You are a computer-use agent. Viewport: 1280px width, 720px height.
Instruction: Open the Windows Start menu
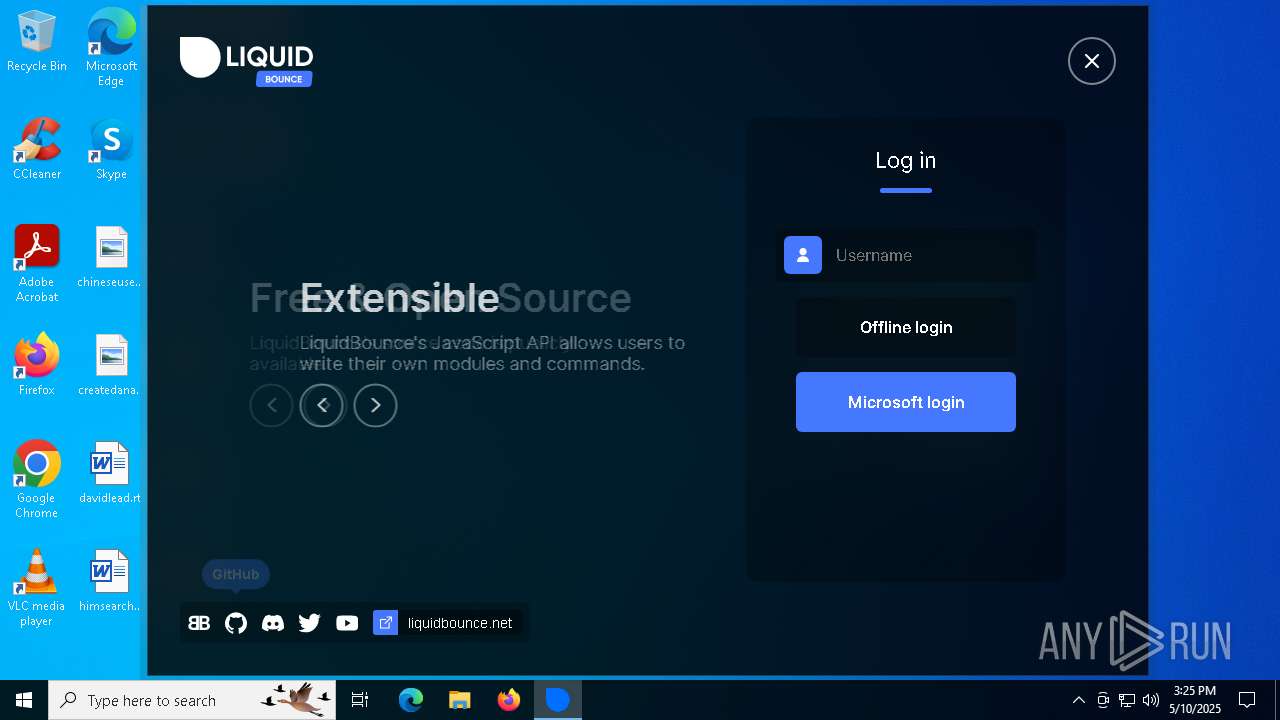pos(24,700)
